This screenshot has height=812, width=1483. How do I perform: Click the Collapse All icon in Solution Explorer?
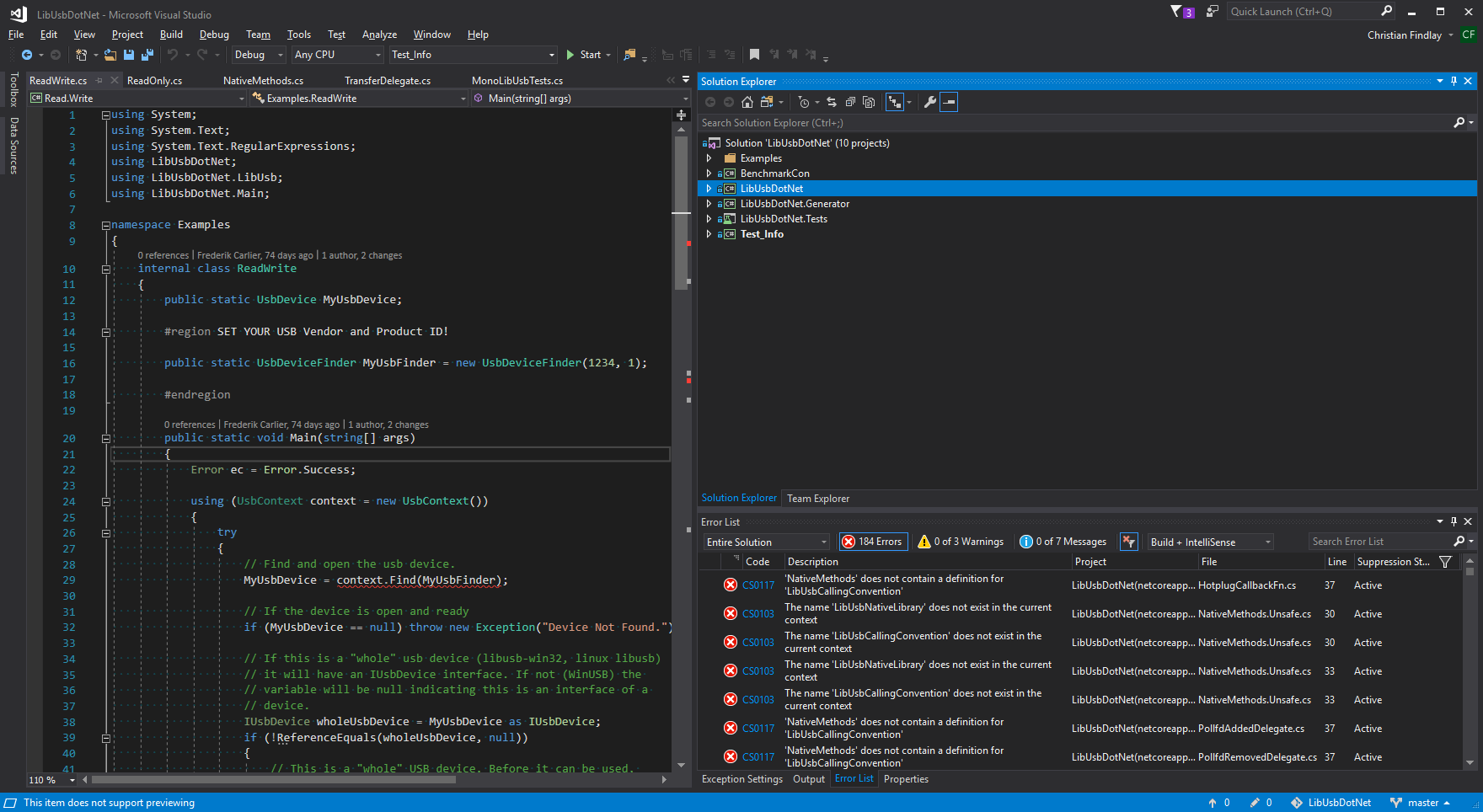click(x=850, y=102)
